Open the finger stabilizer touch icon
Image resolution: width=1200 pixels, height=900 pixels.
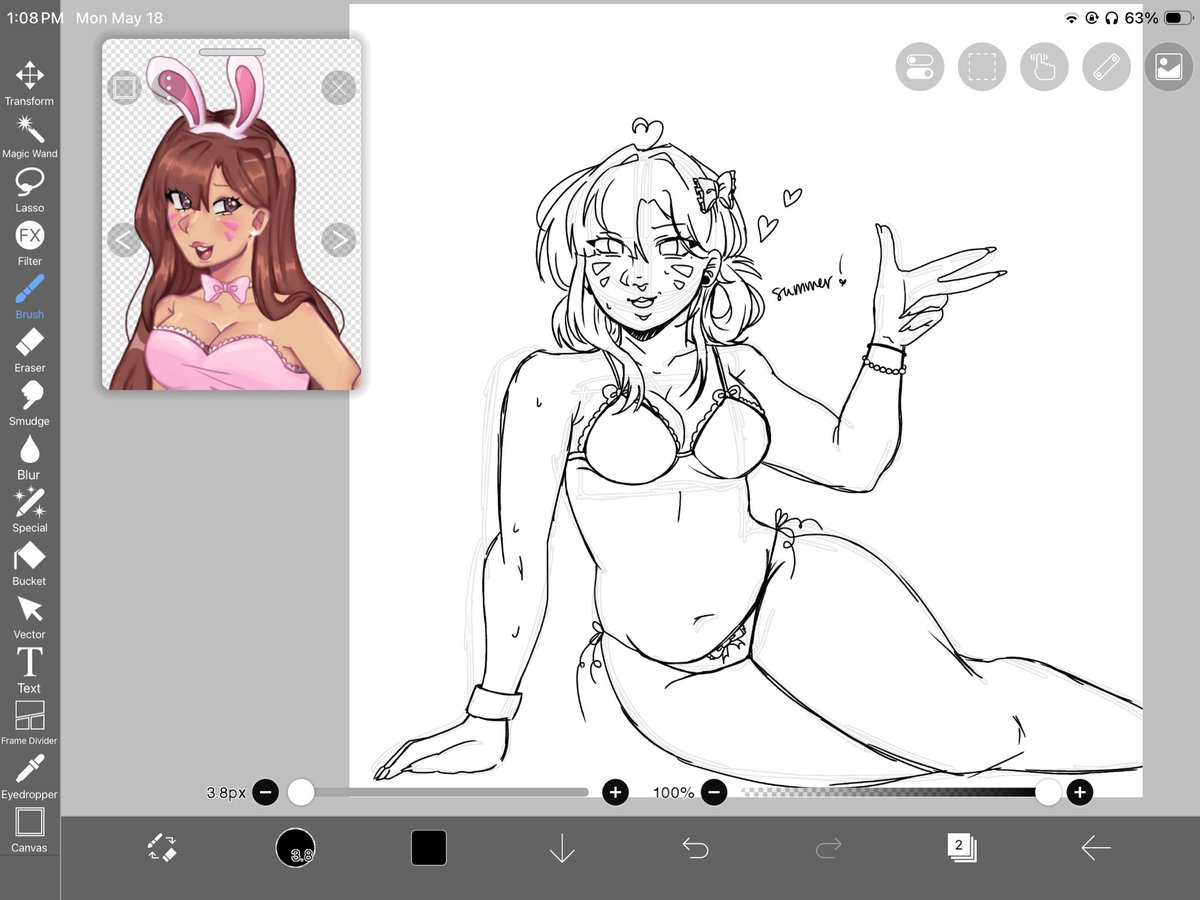pyautogui.click(x=1044, y=67)
